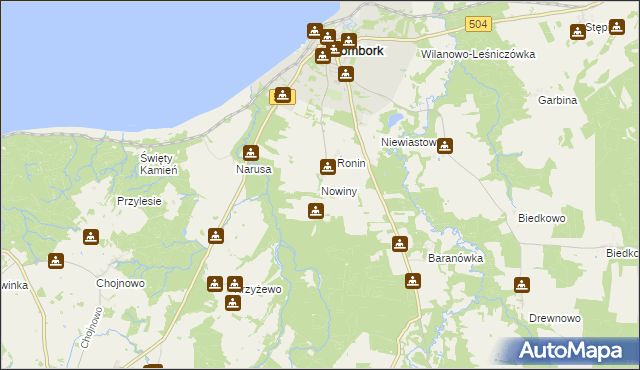Select the Chojnowo village label
The image size is (640, 370).
(120, 283)
